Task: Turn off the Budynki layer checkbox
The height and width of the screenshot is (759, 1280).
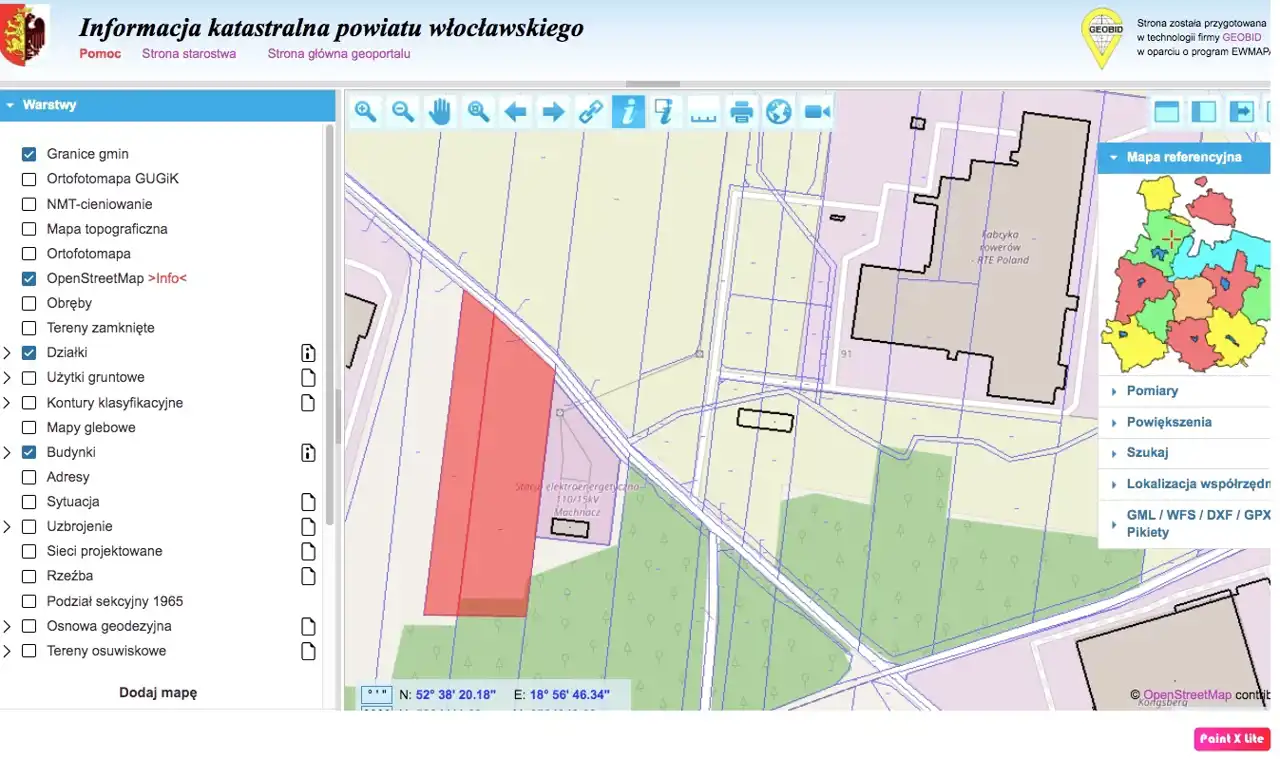Action: click(x=29, y=452)
